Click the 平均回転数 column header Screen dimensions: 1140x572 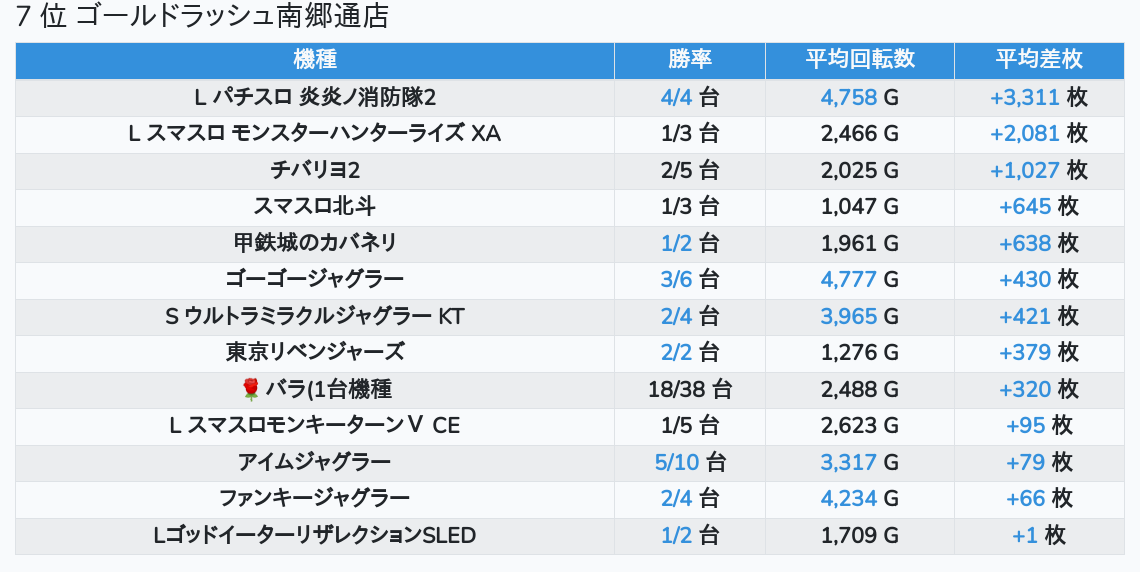859,60
